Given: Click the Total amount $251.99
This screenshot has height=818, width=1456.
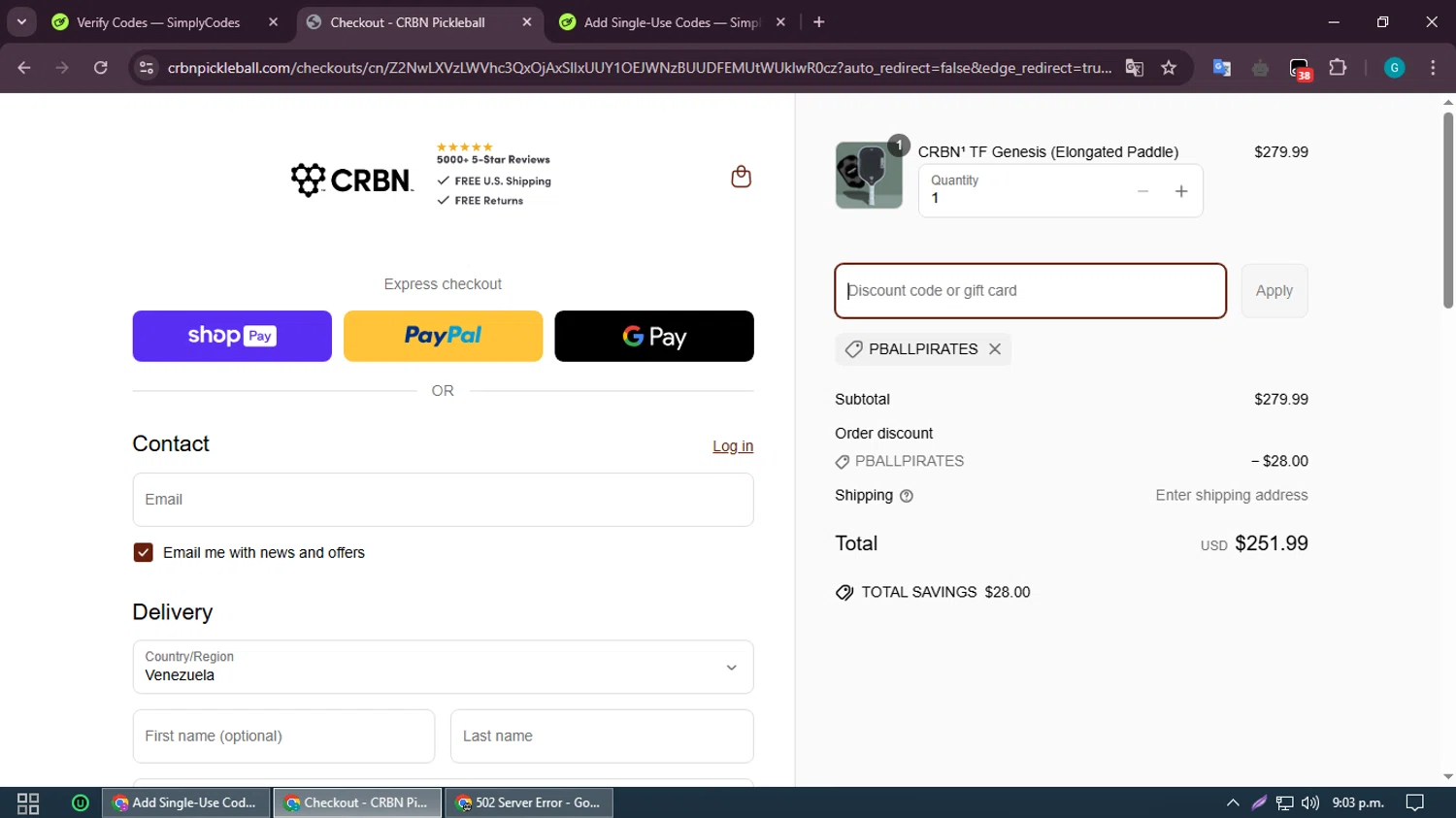Looking at the screenshot, I should (1272, 543).
